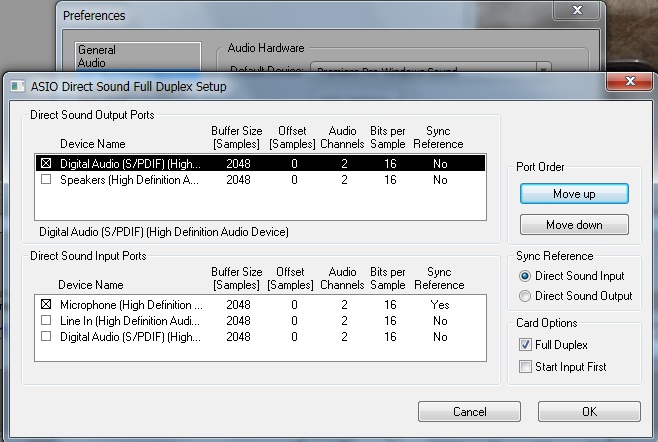Uncheck the Microphone input port checkbox
Screen dimensions: 658x442
click(46, 304)
